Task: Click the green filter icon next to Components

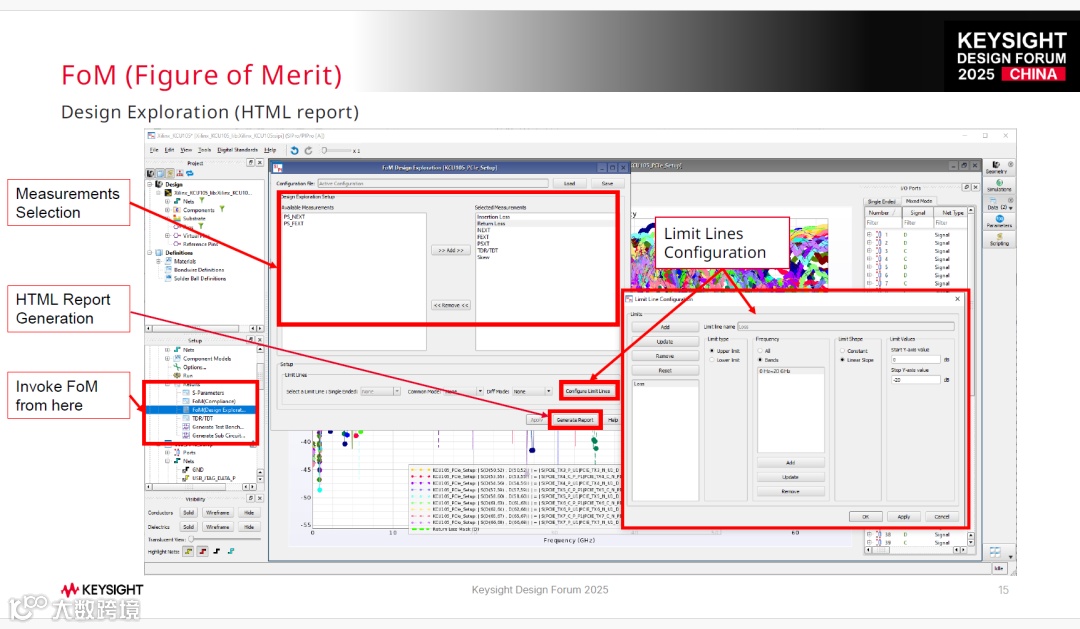Action: 222,209
